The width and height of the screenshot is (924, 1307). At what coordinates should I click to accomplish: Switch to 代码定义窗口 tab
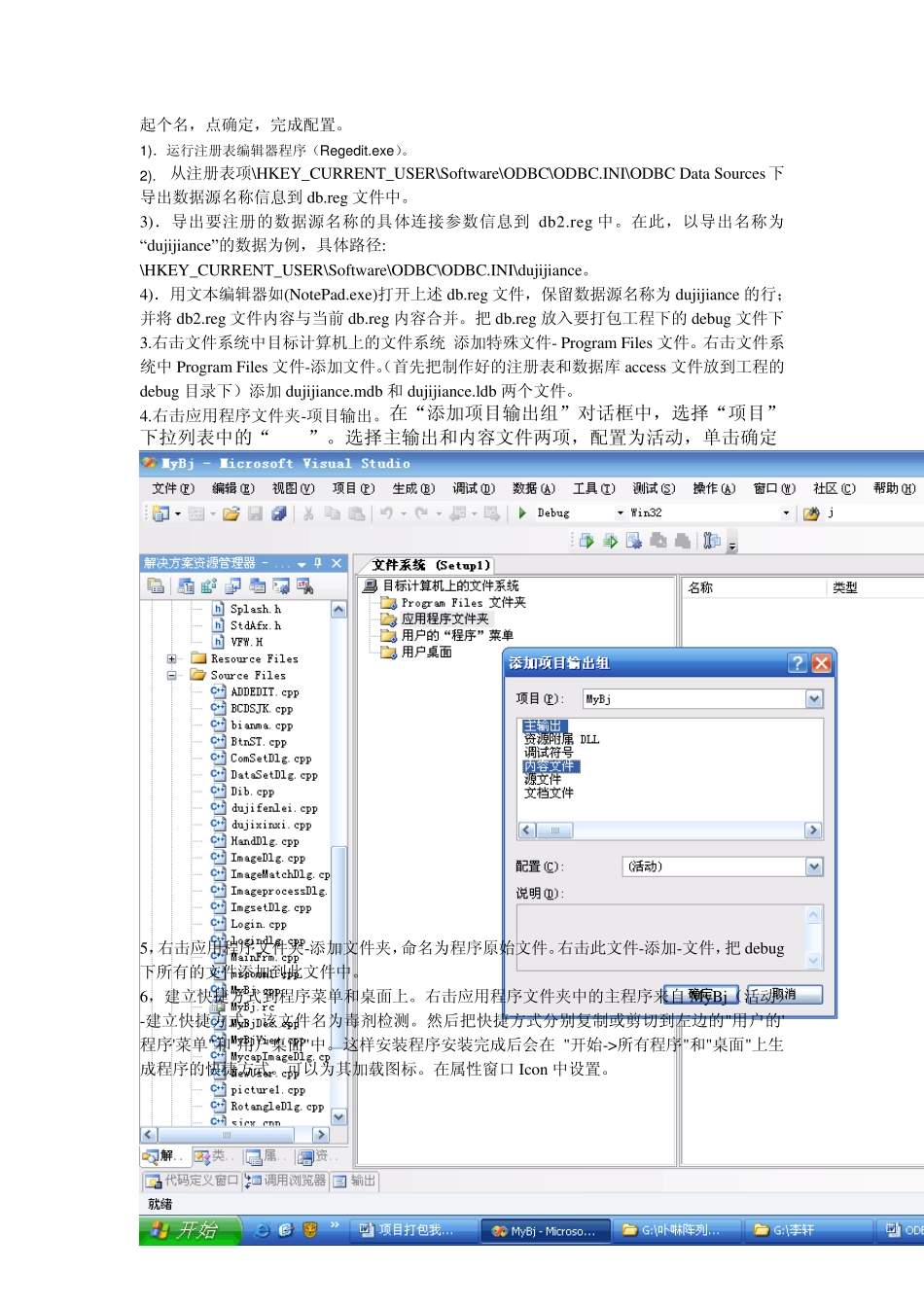pos(192,1181)
